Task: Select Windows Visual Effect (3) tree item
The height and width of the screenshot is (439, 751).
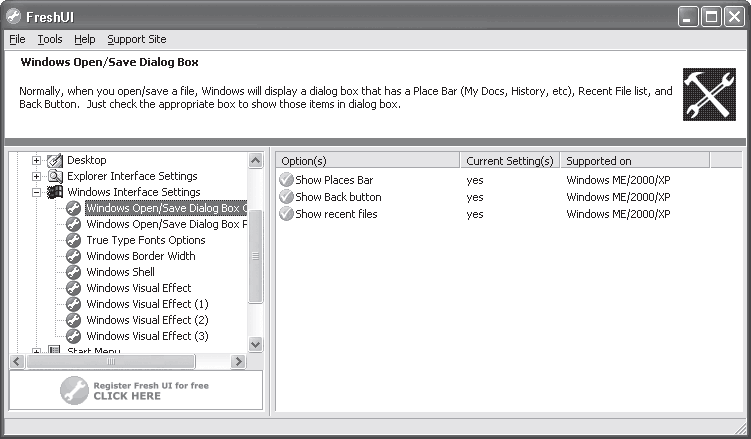Action: pyautogui.click(x=148, y=336)
